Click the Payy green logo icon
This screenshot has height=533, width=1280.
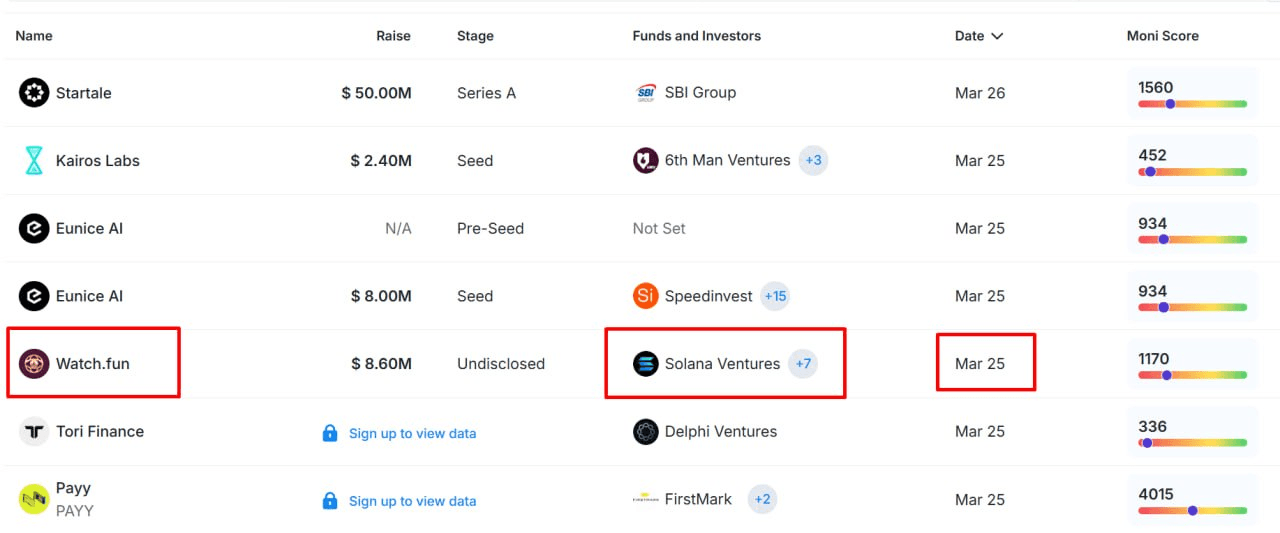tap(34, 498)
